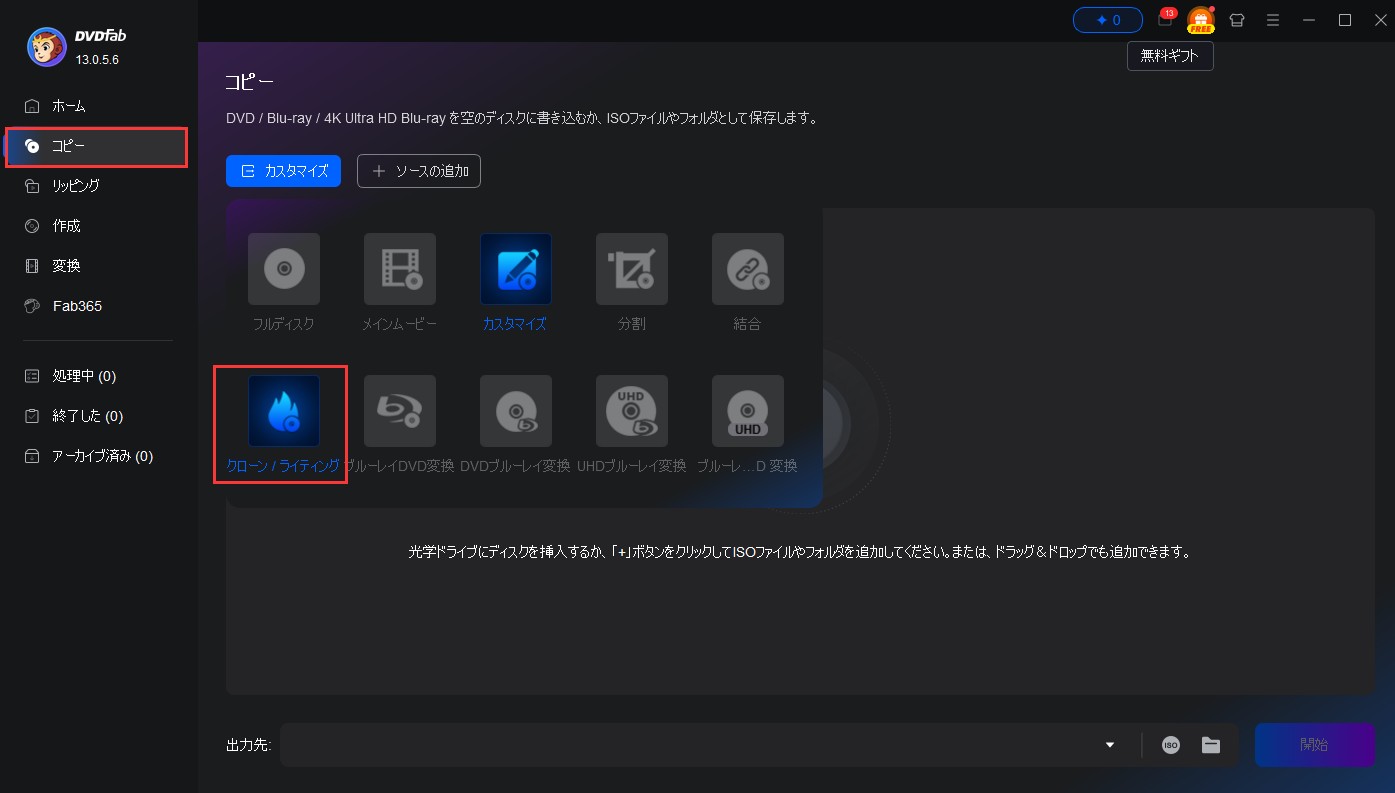Image resolution: width=1395 pixels, height=793 pixels.
Task: Choose ブルーレイDVD変換 mode icon
Action: (x=400, y=411)
